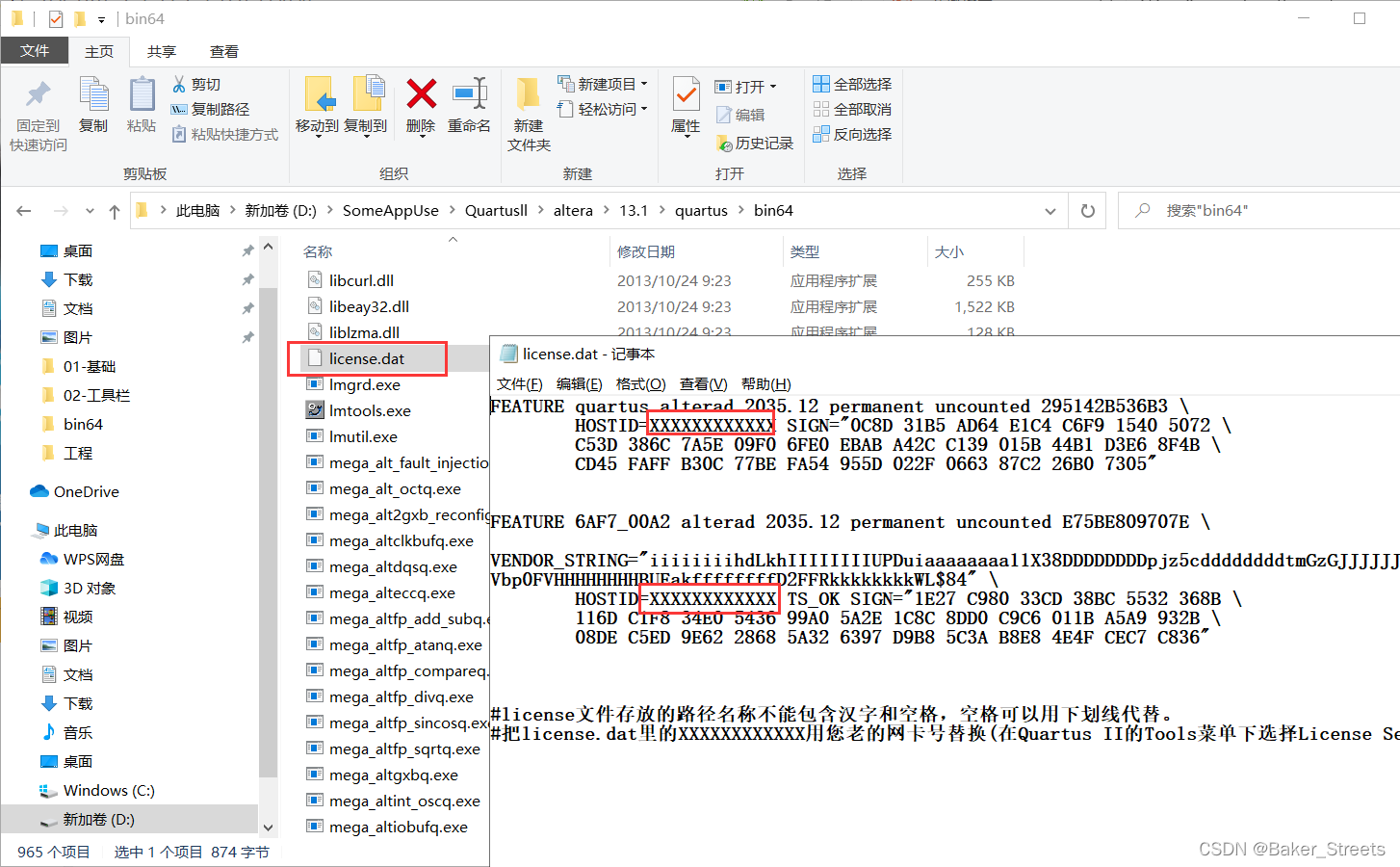
Task: Click the red Delete X icon
Action: click(x=421, y=93)
